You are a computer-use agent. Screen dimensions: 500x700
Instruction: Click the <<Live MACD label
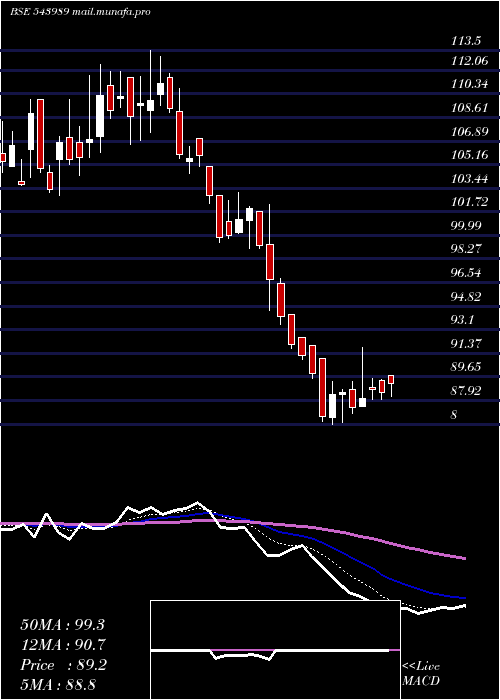421,674
